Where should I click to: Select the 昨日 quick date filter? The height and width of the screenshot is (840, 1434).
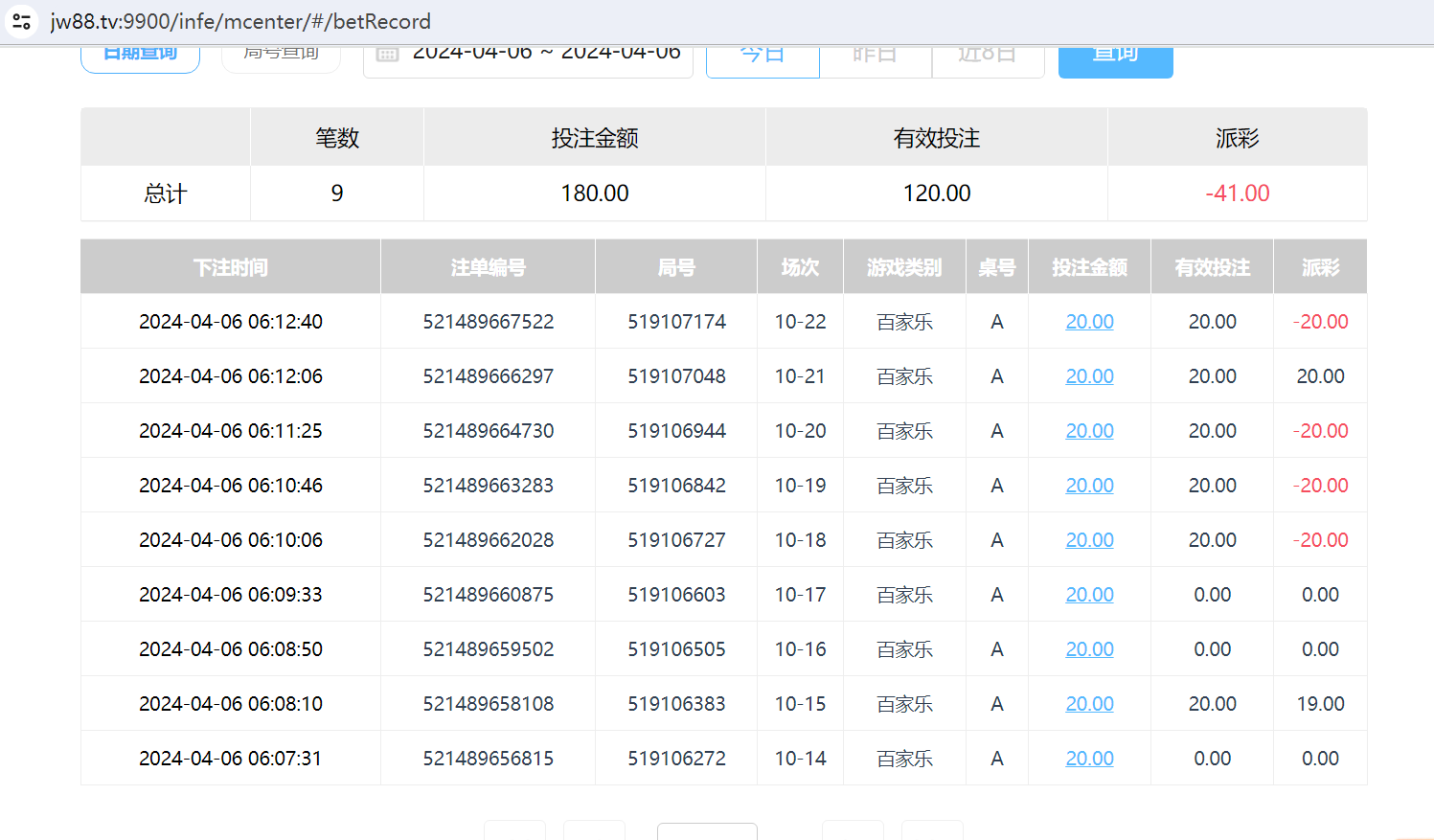(x=875, y=57)
